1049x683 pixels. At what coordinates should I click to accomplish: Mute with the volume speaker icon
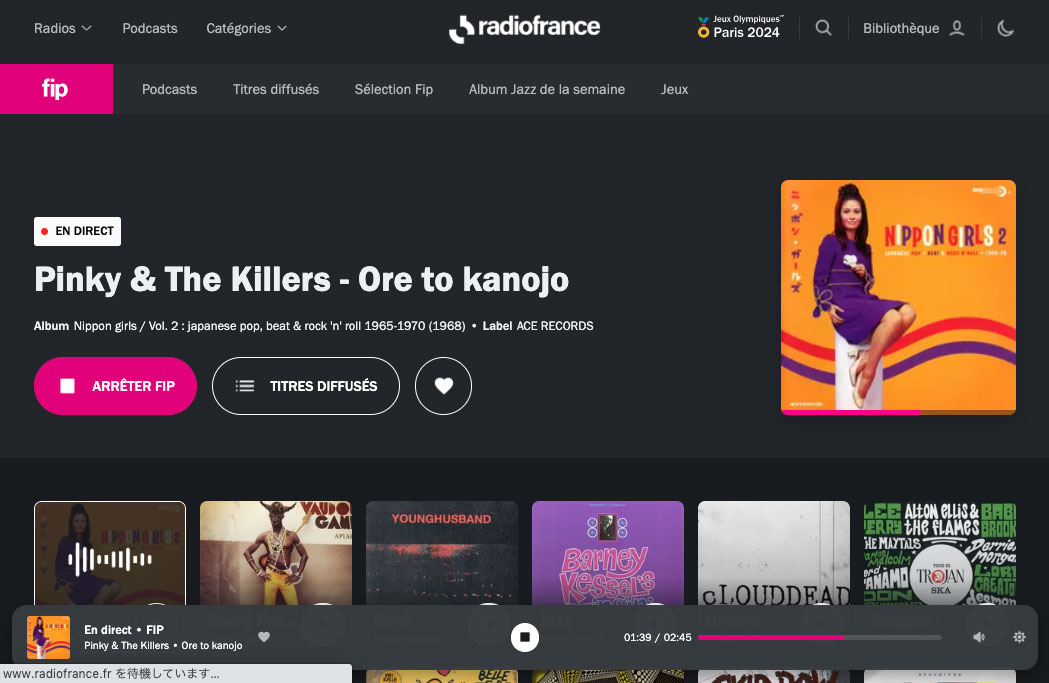(979, 637)
